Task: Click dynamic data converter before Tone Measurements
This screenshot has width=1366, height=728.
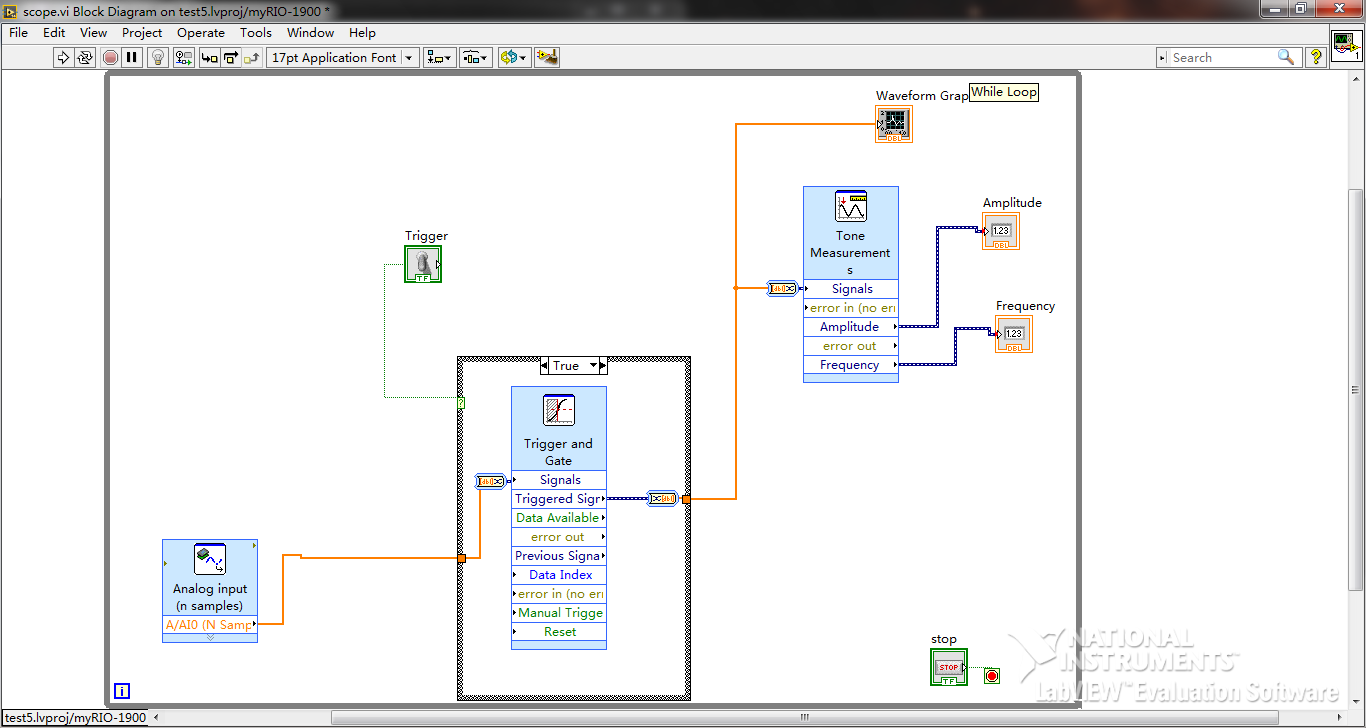Action: 782,289
